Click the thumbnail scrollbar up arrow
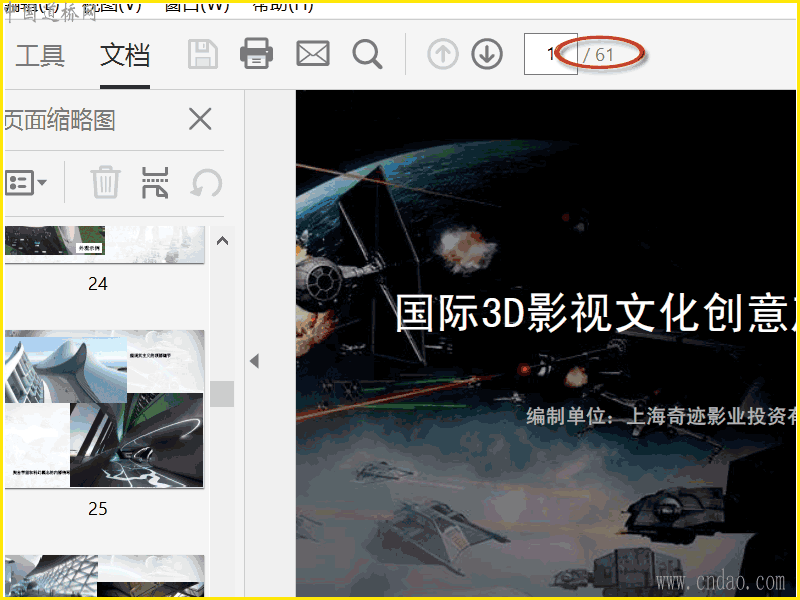Image resolution: width=800 pixels, height=600 pixels. pyautogui.click(x=222, y=241)
